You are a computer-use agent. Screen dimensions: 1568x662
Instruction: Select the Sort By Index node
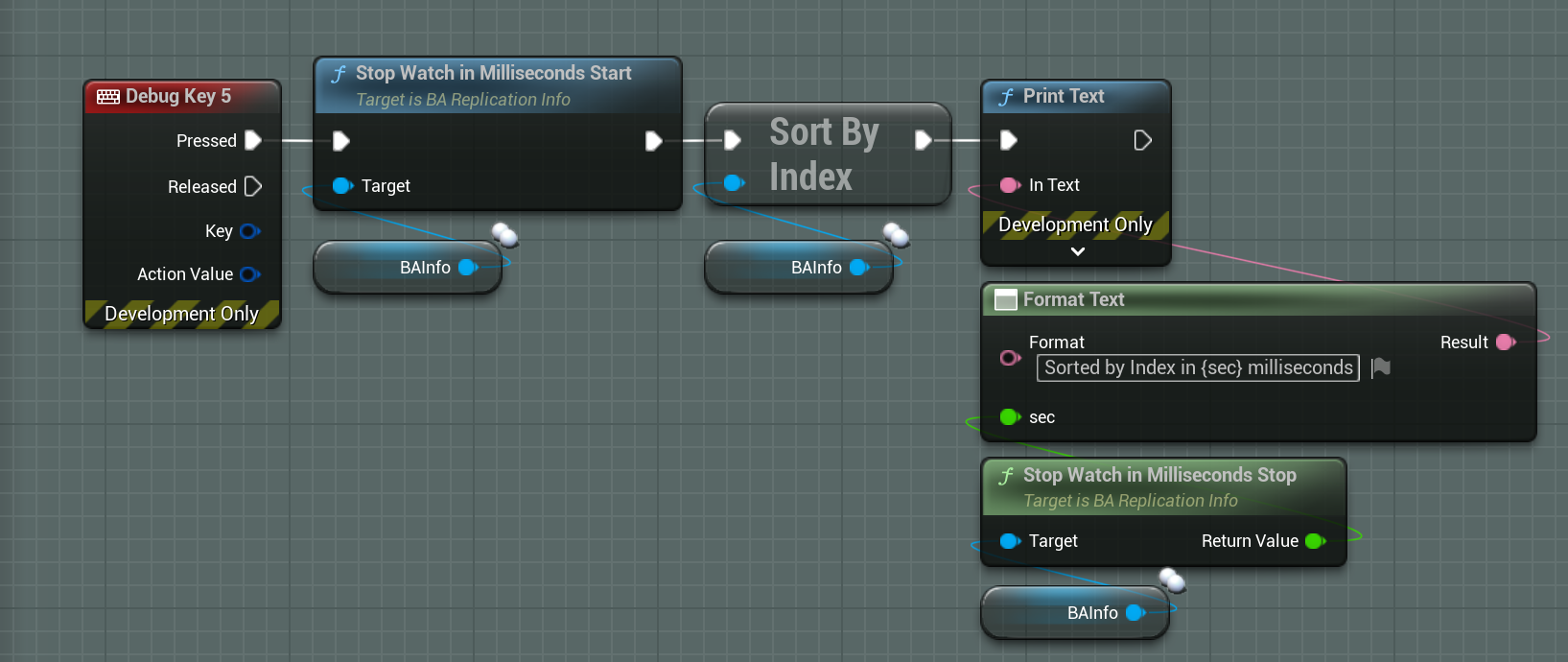(829, 154)
